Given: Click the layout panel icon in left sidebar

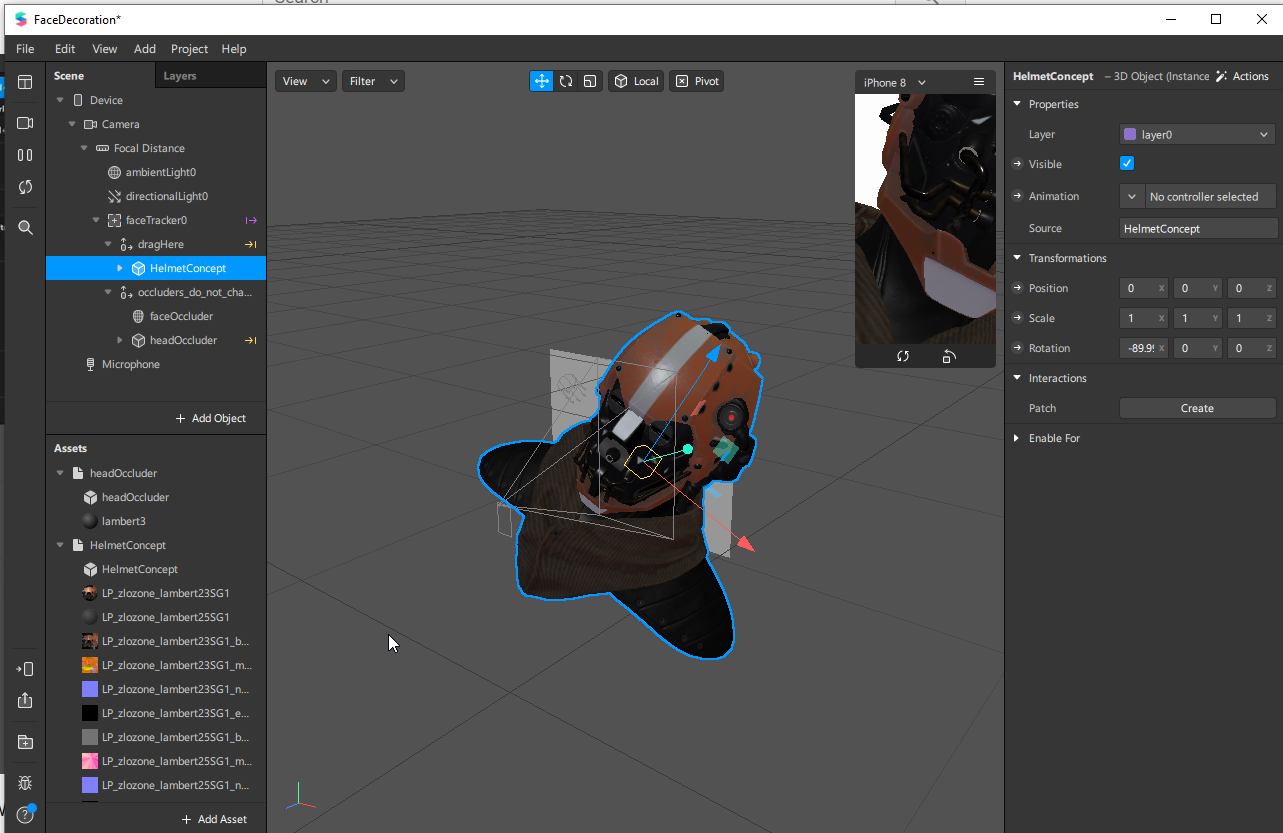Looking at the screenshot, I should click(x=25, y=82).
